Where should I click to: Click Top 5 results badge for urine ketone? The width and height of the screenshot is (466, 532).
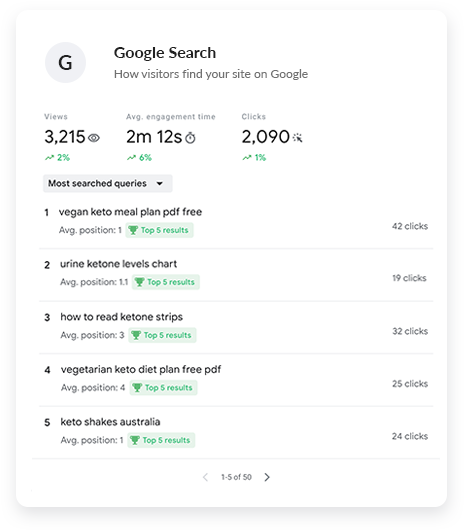(166, 282)
